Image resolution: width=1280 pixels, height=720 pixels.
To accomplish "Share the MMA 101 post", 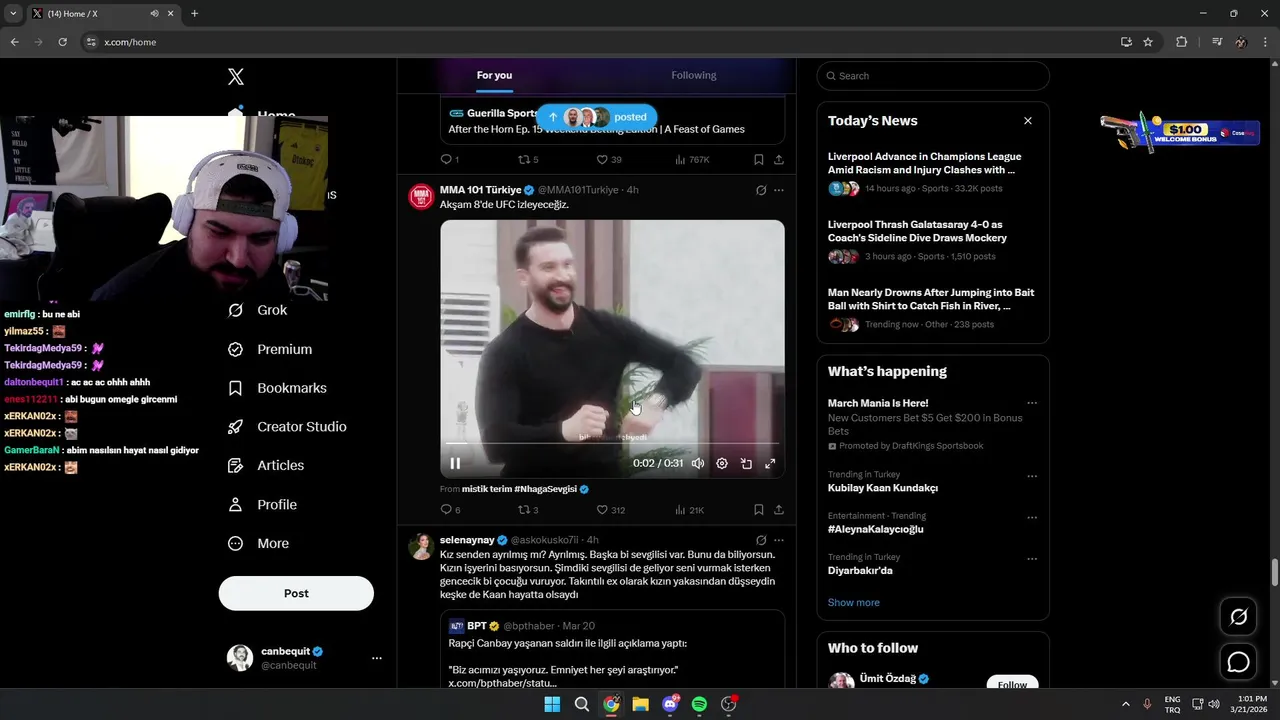I will (778, 510).
